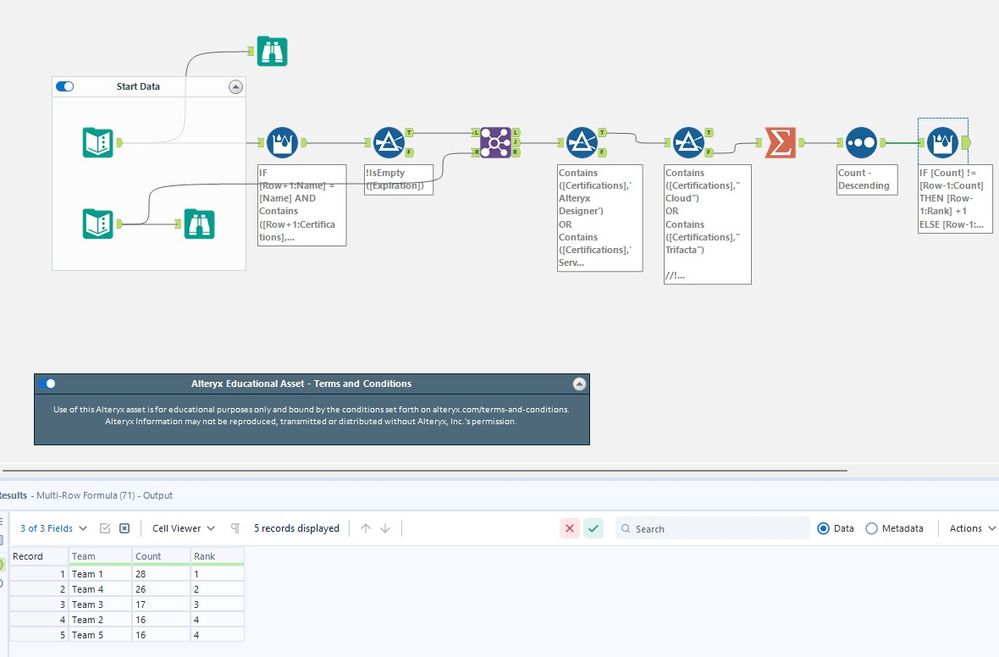The width and height of the screenshot is (999, 657).
Task: Click the annotation starting IF [Count] !=
Action: point(955,199)
